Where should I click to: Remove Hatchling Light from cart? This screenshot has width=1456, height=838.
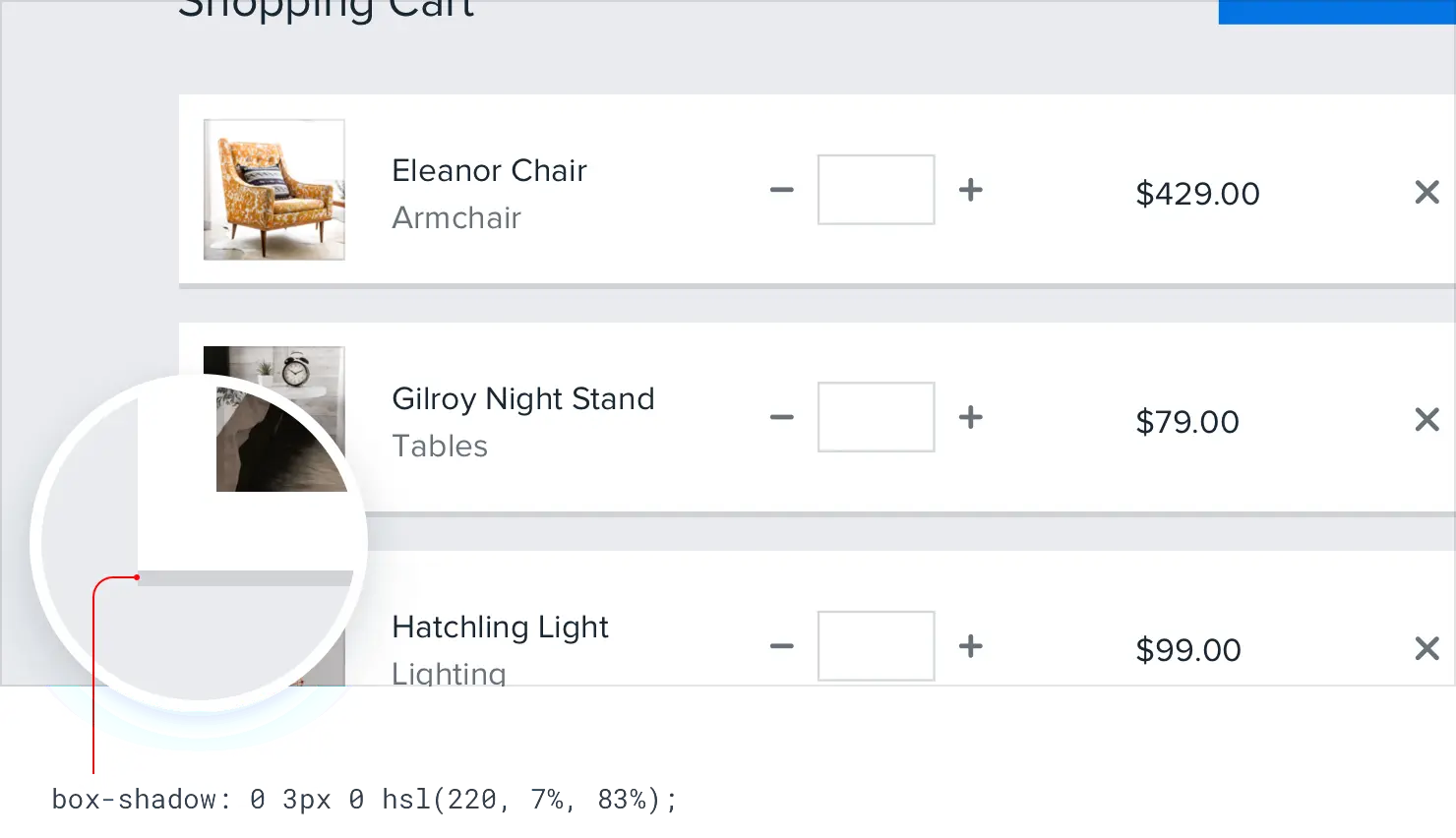(x=1426, y=648)
